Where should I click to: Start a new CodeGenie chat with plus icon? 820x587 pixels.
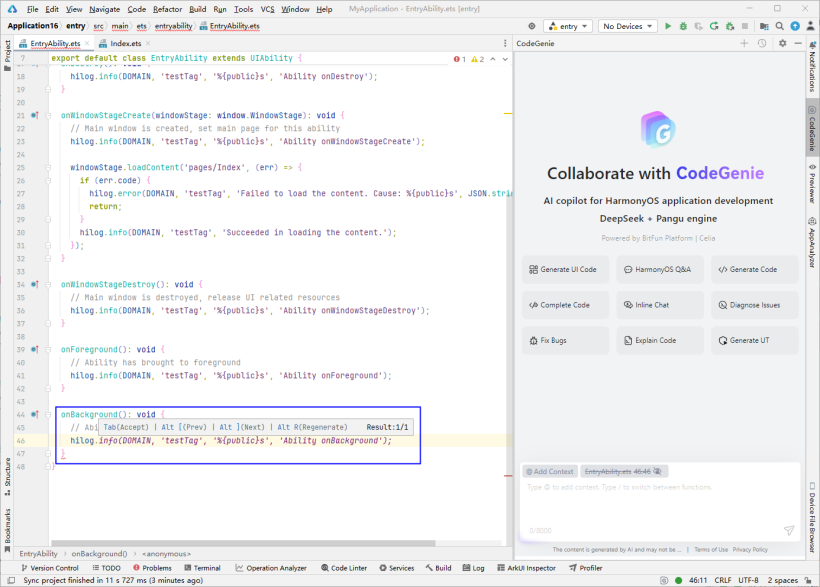pos(743,43)
